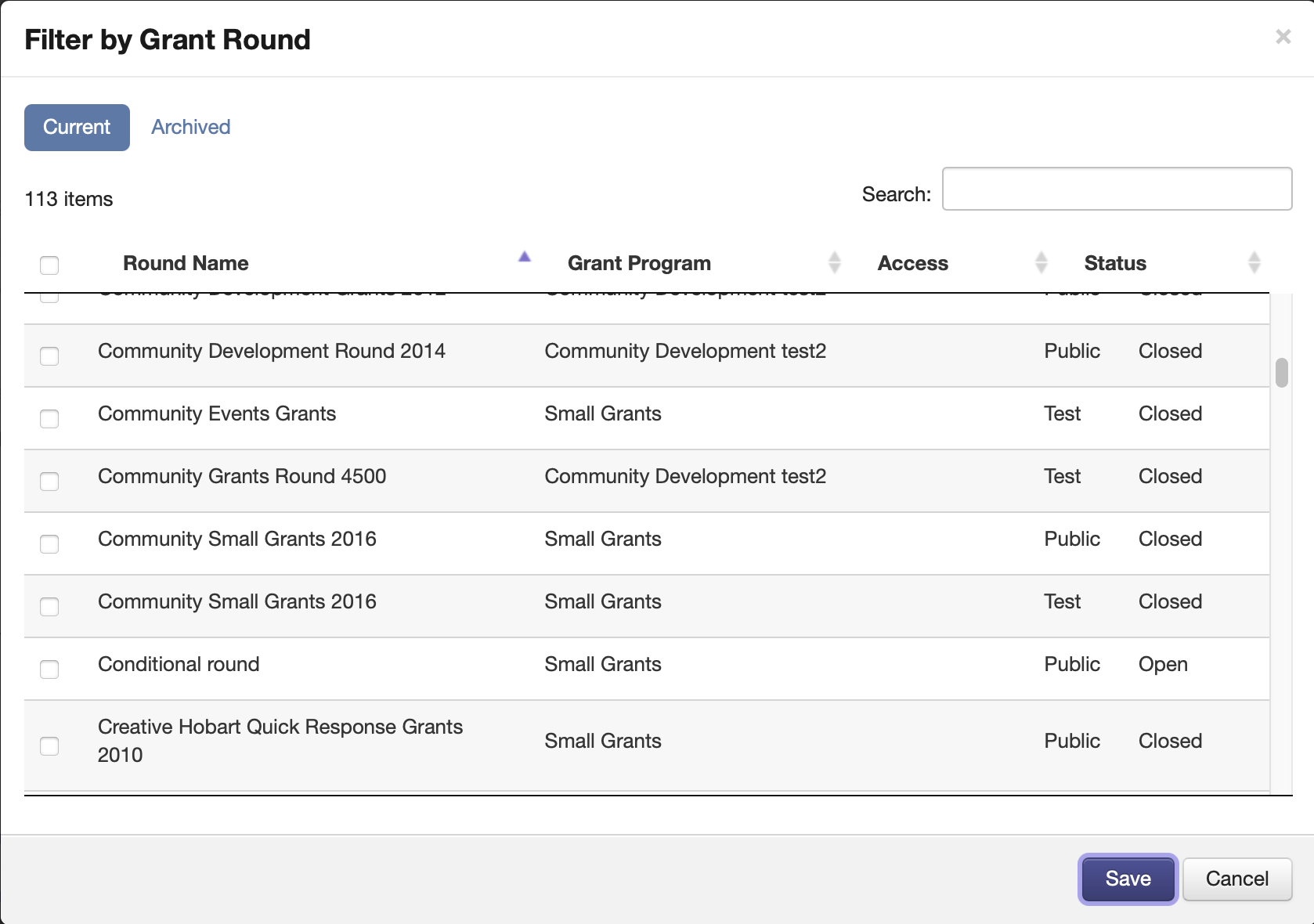Click into the Search input field
This screenshot has height=924, width=1314.
coord(1117,189)
